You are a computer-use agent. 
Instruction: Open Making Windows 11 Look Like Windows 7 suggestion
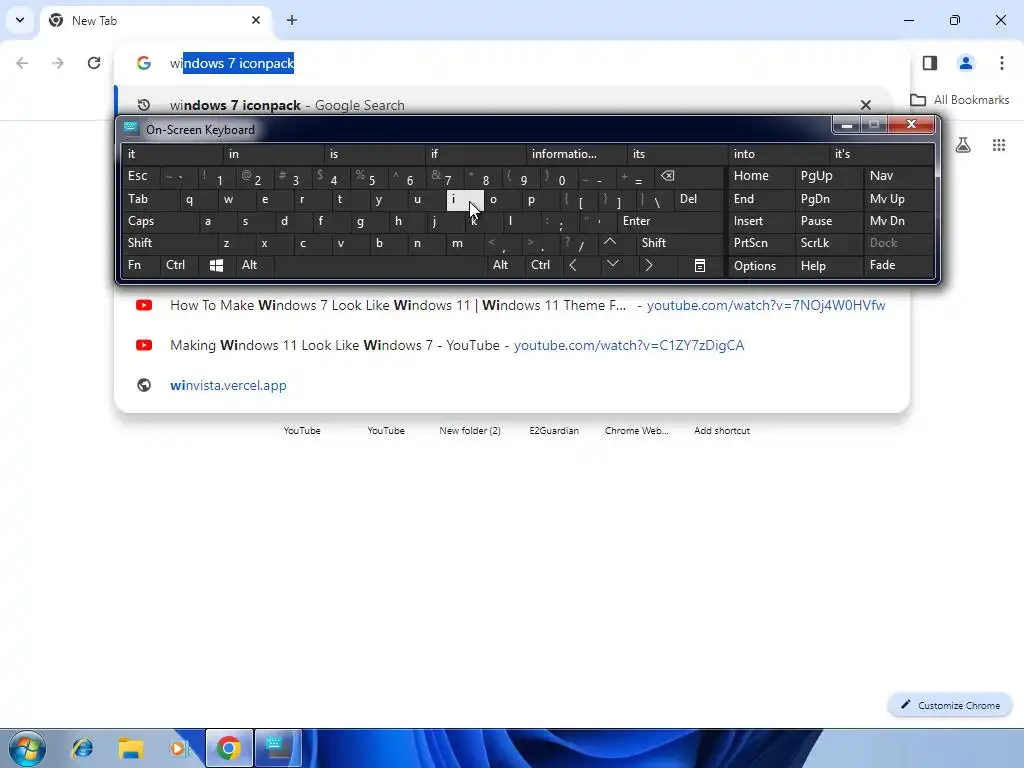512,345
